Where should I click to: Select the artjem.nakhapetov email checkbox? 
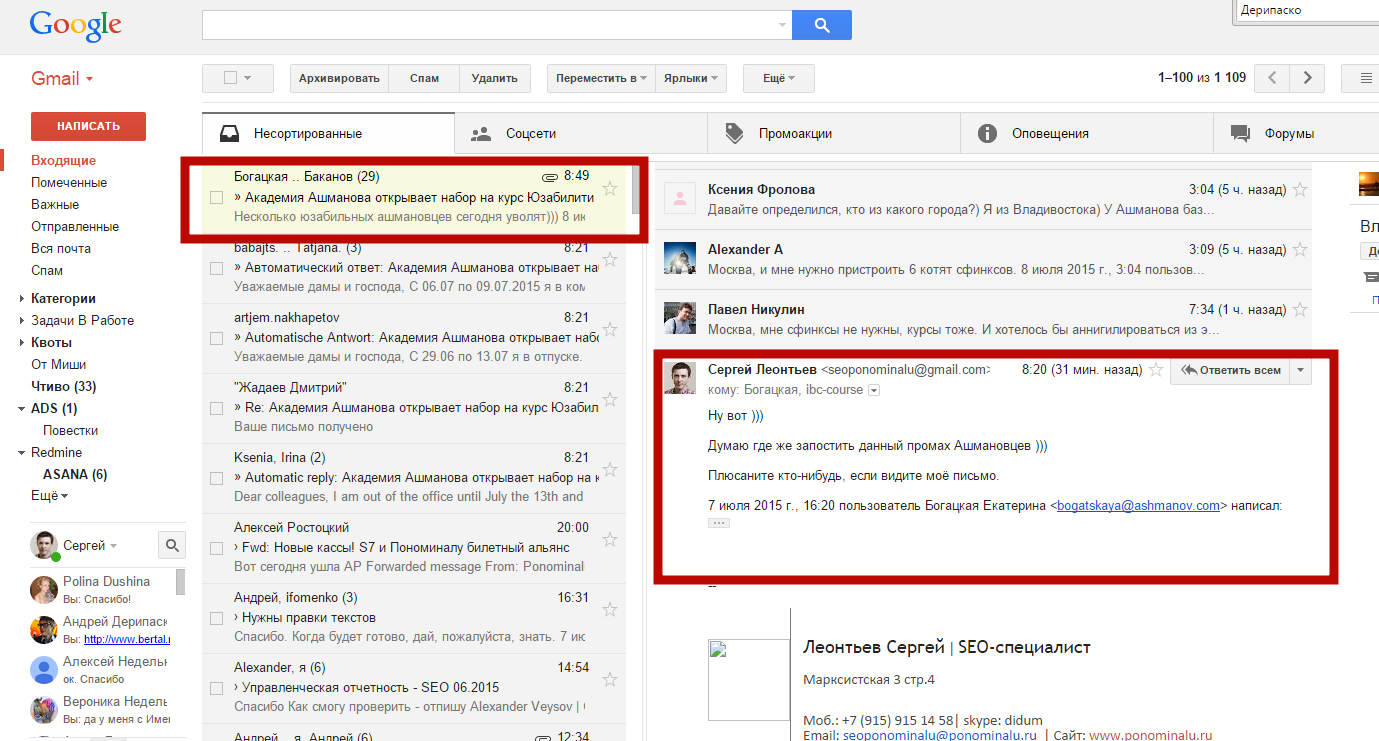[216, 338]
